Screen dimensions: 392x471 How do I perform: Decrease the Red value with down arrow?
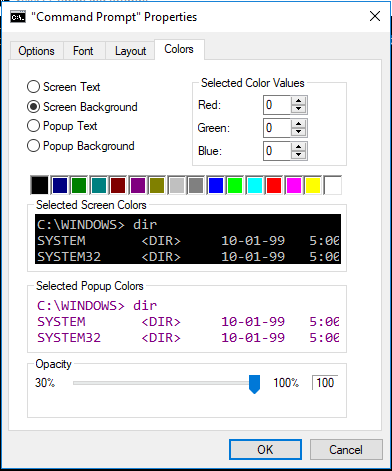(298, 109)
